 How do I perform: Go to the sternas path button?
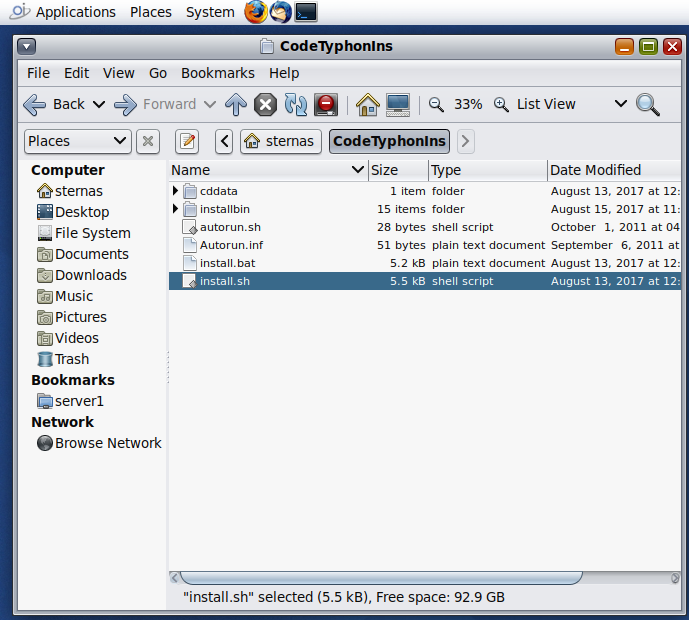(281, 141)
